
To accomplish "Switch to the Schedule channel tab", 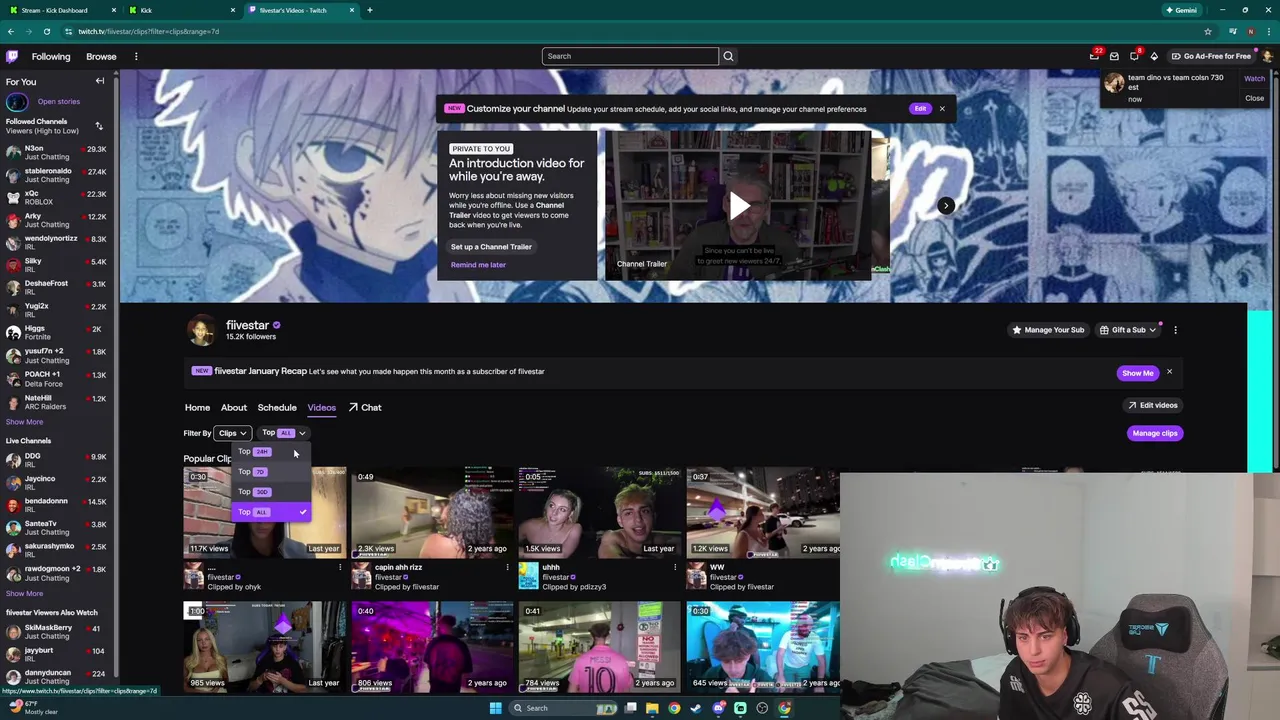I will pyautogui.click(x=277, y=408).
